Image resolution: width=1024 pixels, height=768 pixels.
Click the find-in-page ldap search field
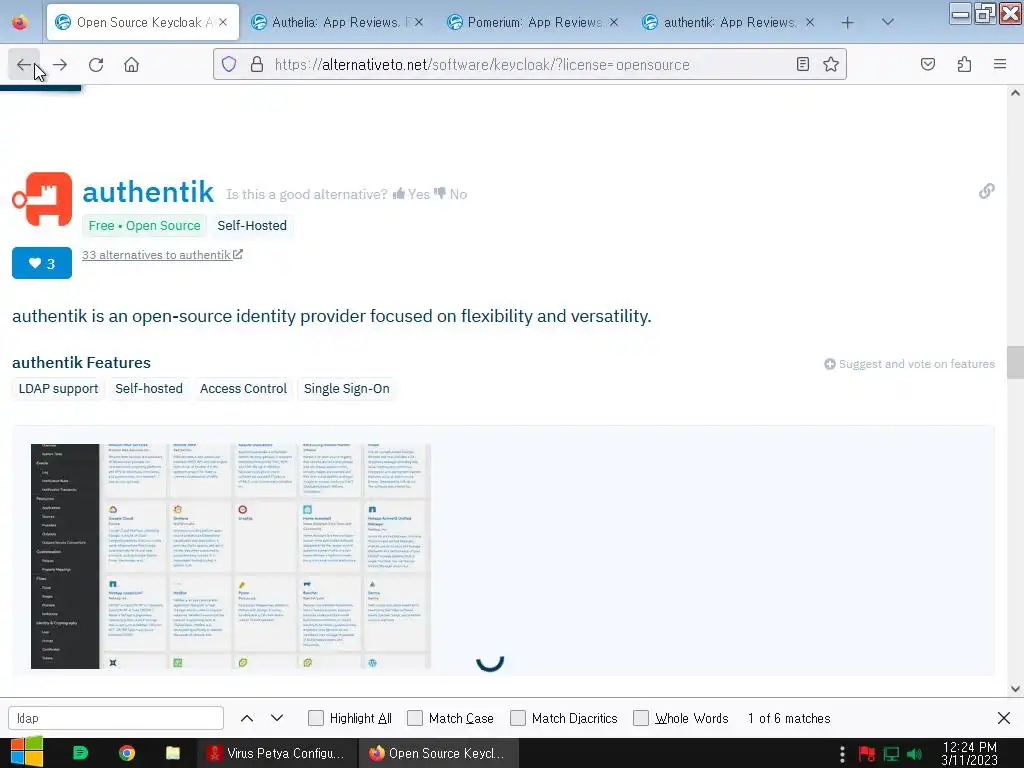116,718
